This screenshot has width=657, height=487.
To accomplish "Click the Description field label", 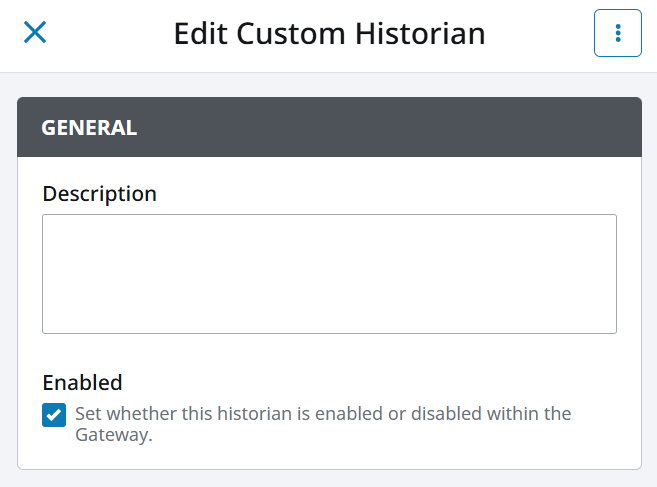I will 99,194.
